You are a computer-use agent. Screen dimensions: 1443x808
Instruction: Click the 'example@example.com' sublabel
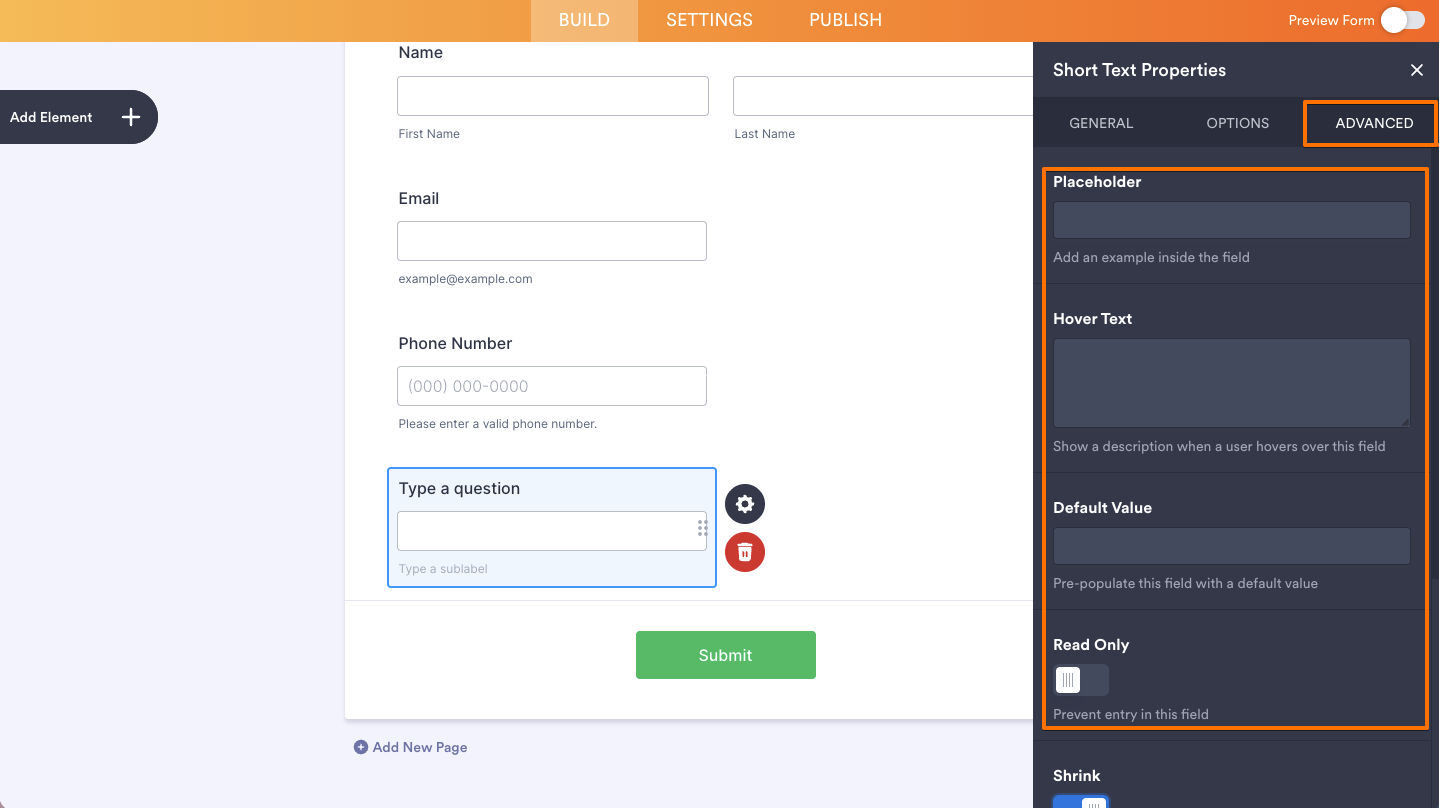[465, 279]
